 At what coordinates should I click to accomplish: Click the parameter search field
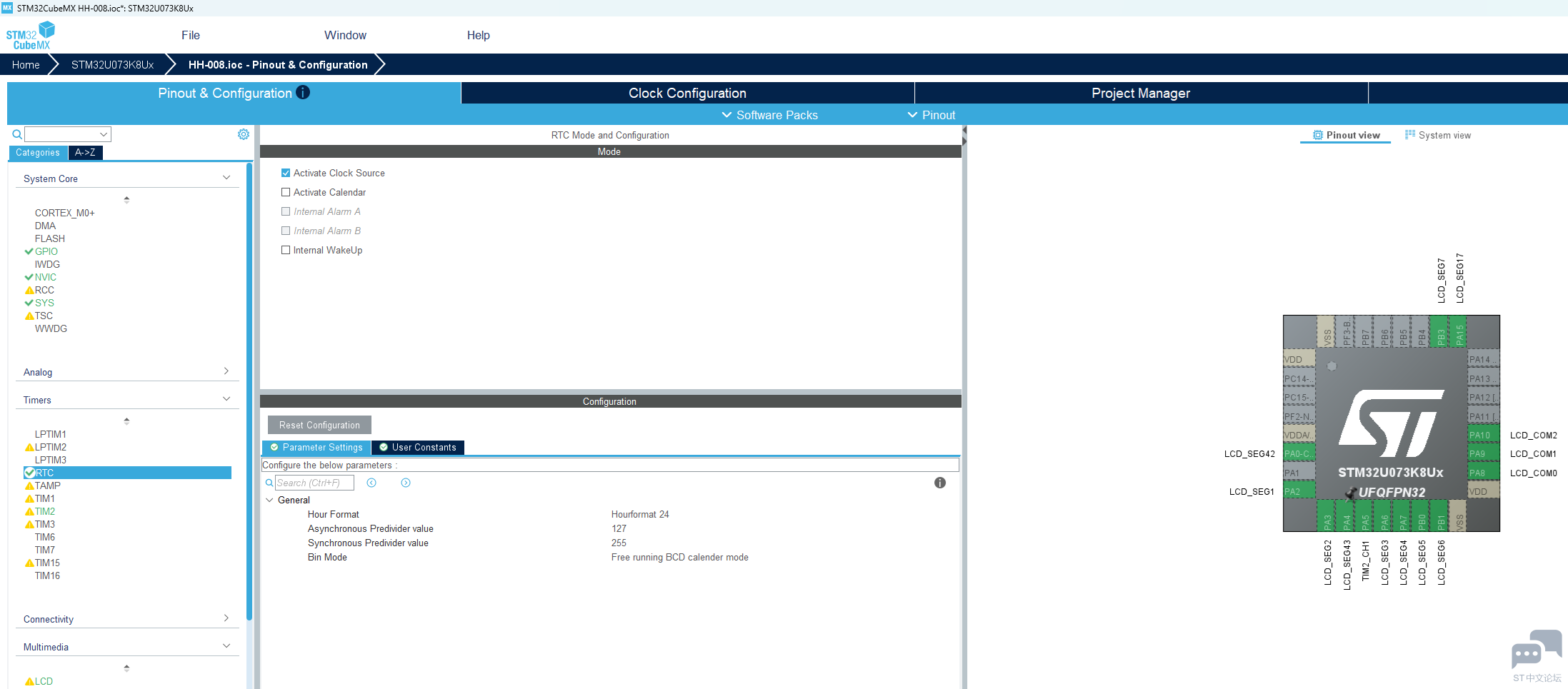click(314, 483)
